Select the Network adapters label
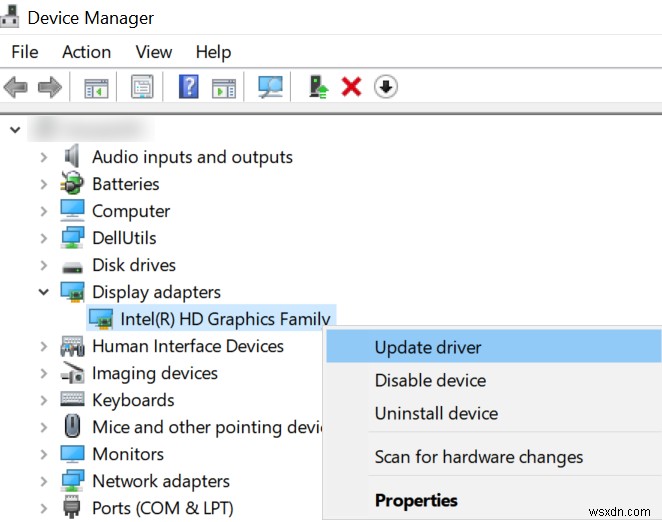This screenshot has height=522, width=662. [x=161, y=481]
